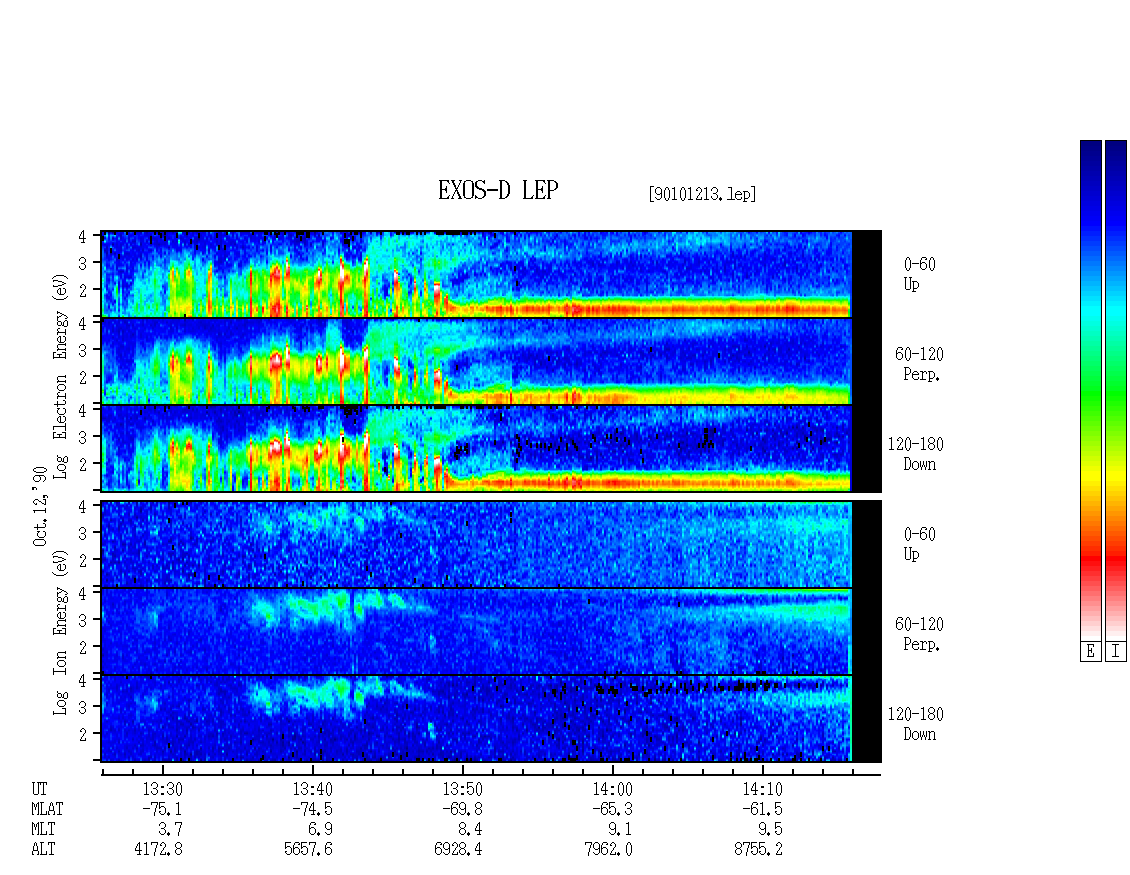
Task: Select the 0-60 Up label beside electron panels
Action: click(x=920, y=274)
